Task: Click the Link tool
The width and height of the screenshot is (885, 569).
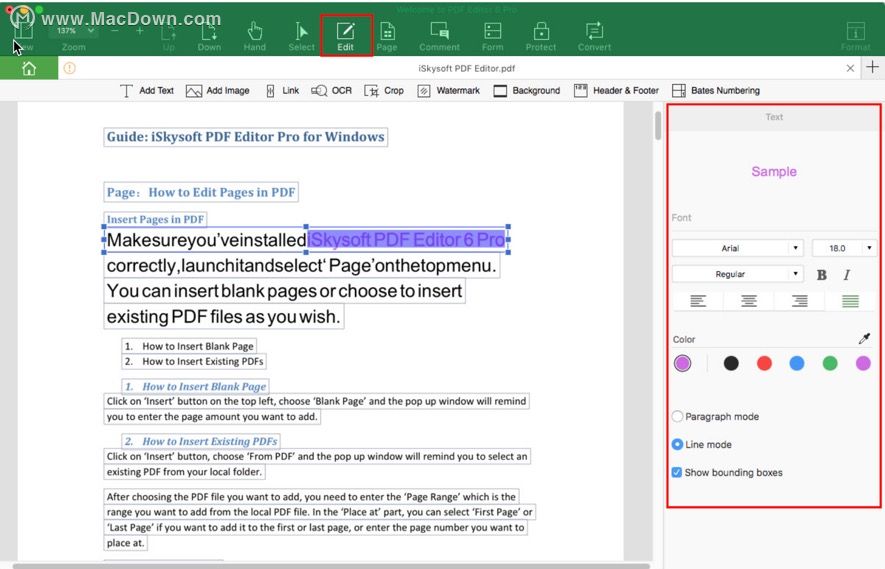Action: 282,90
